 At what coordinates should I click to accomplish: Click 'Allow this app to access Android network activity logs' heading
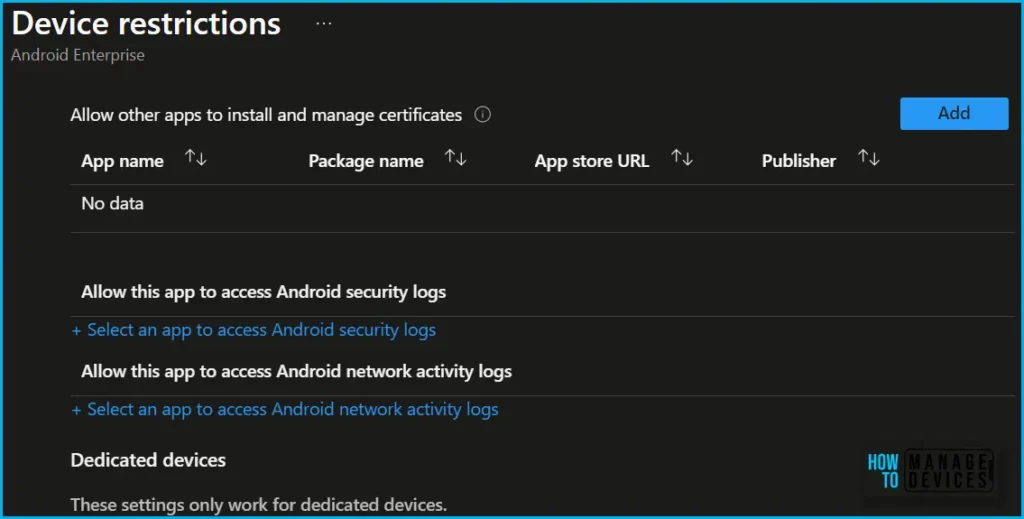(296, 371)
